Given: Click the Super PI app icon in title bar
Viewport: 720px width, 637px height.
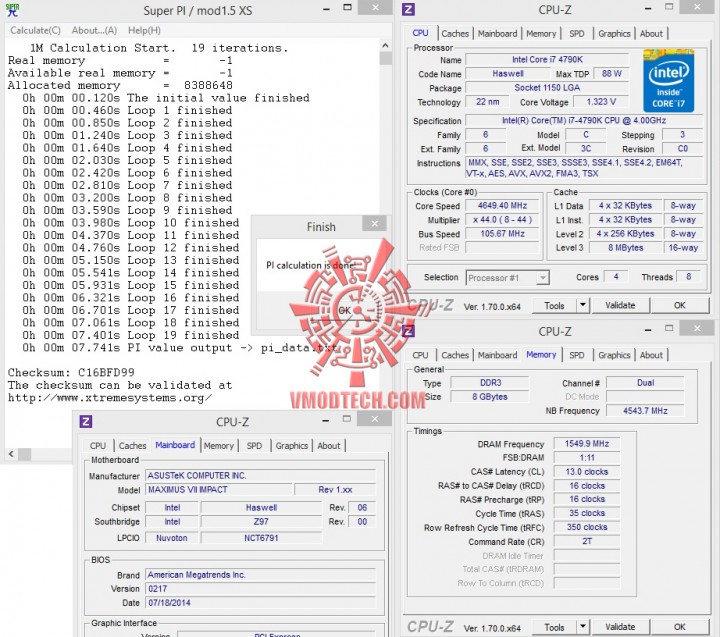Looking at the screenshot, I should (x=12, y=10).
